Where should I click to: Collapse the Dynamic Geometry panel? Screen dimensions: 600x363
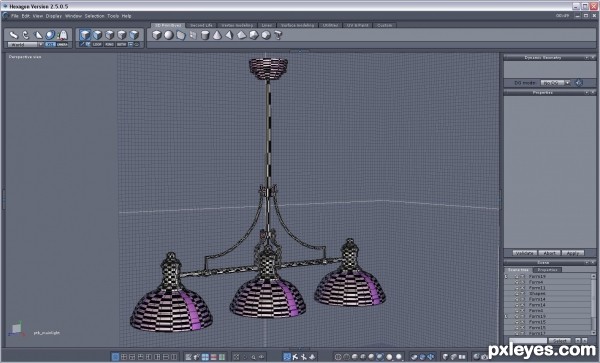[586, 57]
